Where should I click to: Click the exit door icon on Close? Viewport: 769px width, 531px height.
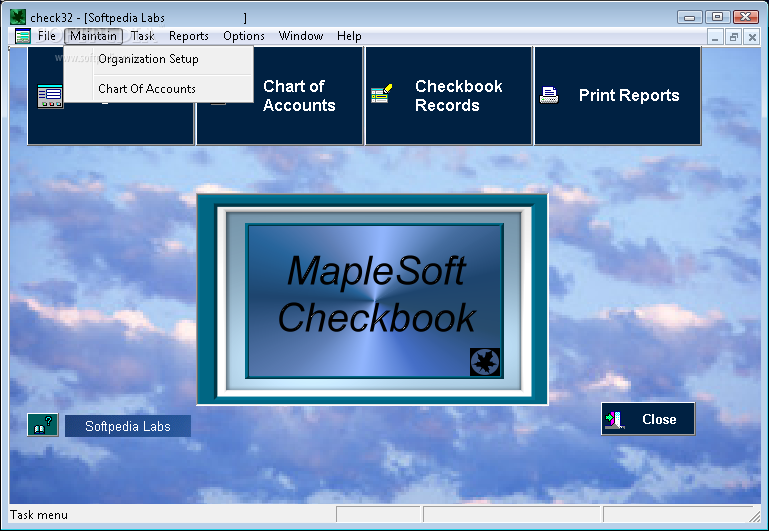click(x=615, y=420)
